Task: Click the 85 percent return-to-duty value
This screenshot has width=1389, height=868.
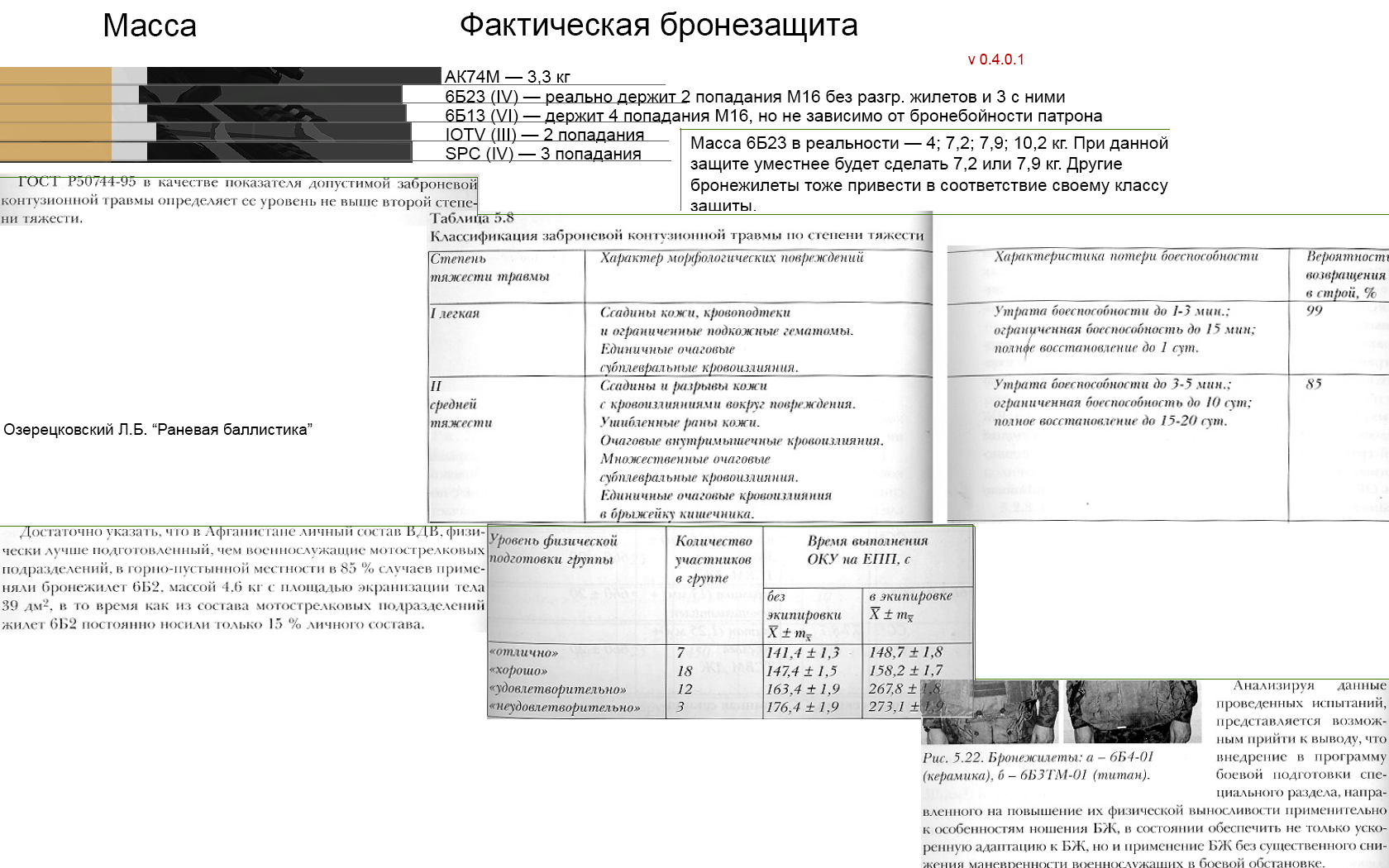Action: click(1314, 384)
